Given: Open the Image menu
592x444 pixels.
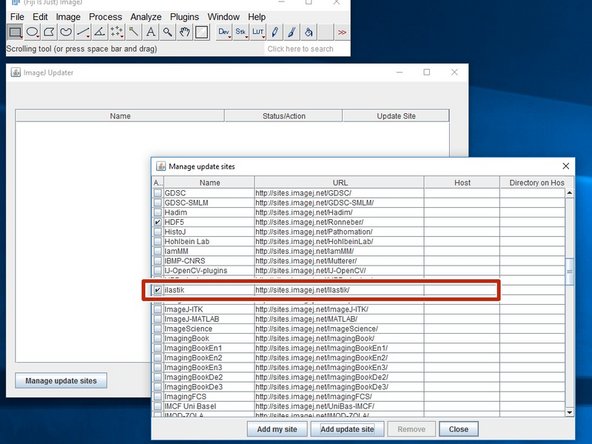Looking at the screenshot, I should tap(68, 17).
